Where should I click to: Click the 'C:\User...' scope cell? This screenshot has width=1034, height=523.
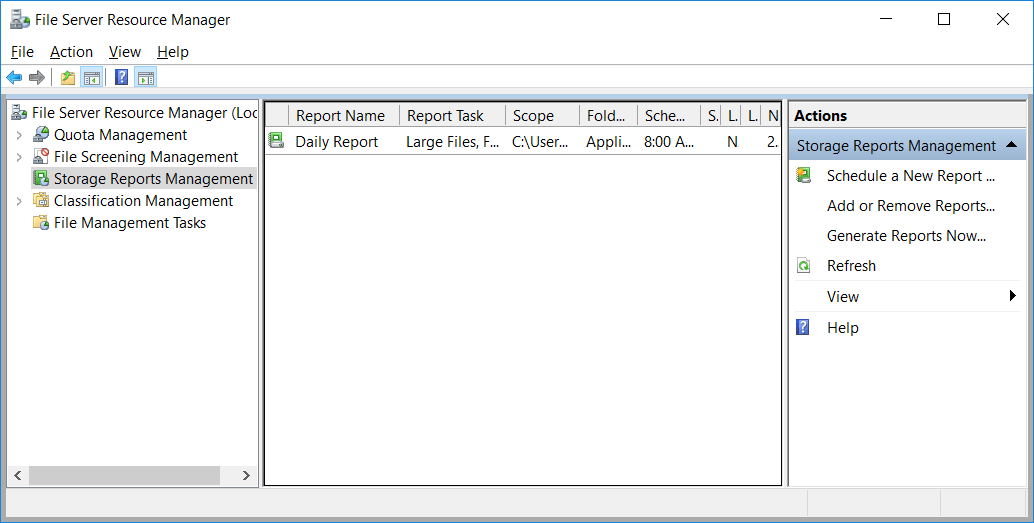pyautogui.click(x=539, y=142)
